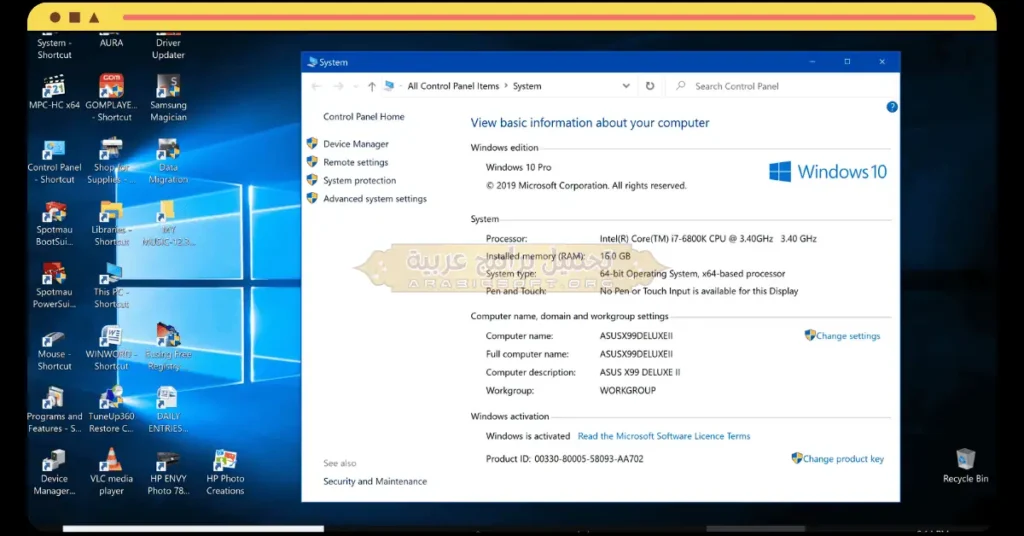Click the forward navigation arrow
Screen dimensions: 1024x536
[338, 86]
